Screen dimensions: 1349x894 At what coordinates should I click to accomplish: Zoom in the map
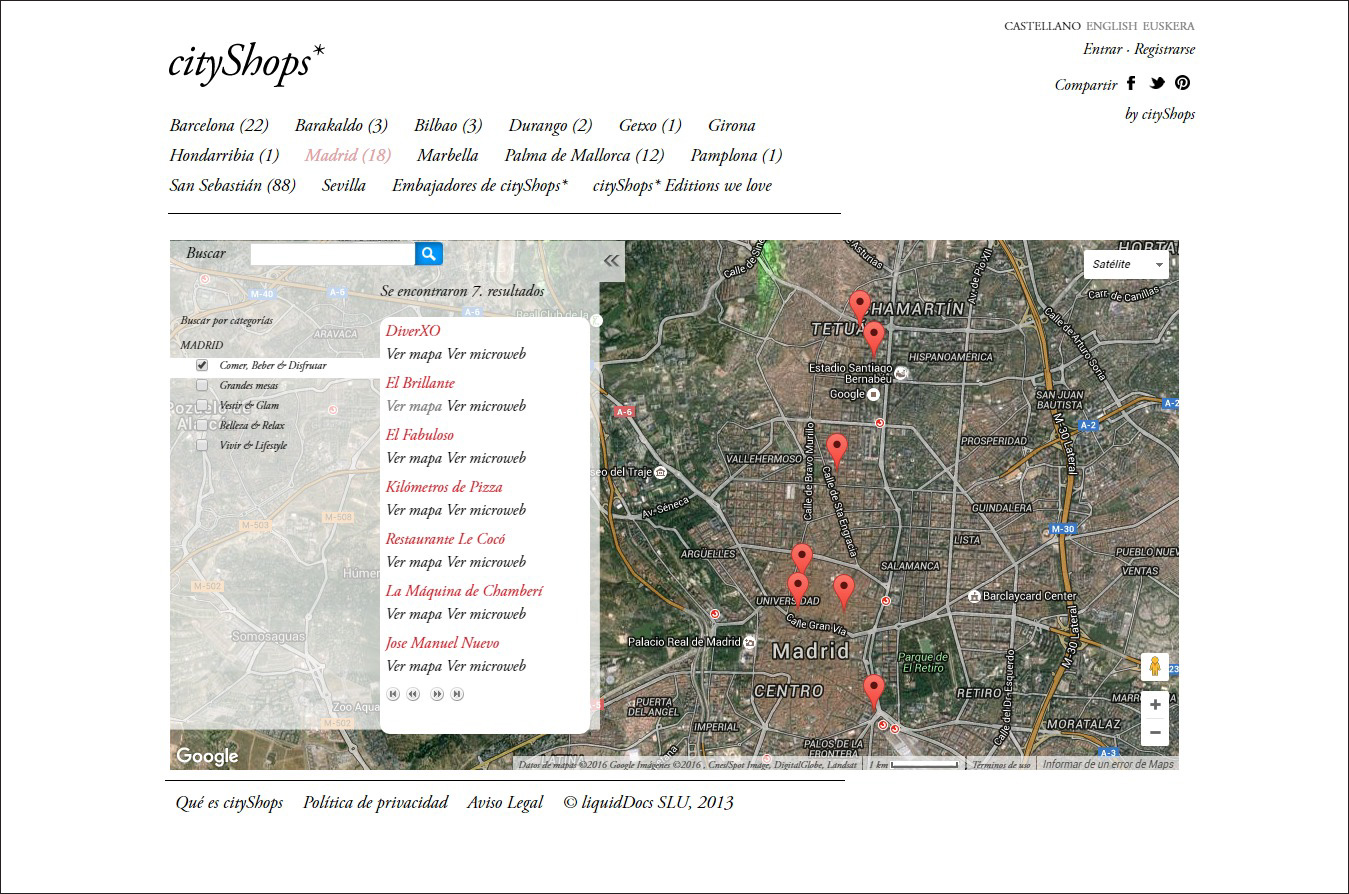pyautogui.click(x=1155, y=705)
